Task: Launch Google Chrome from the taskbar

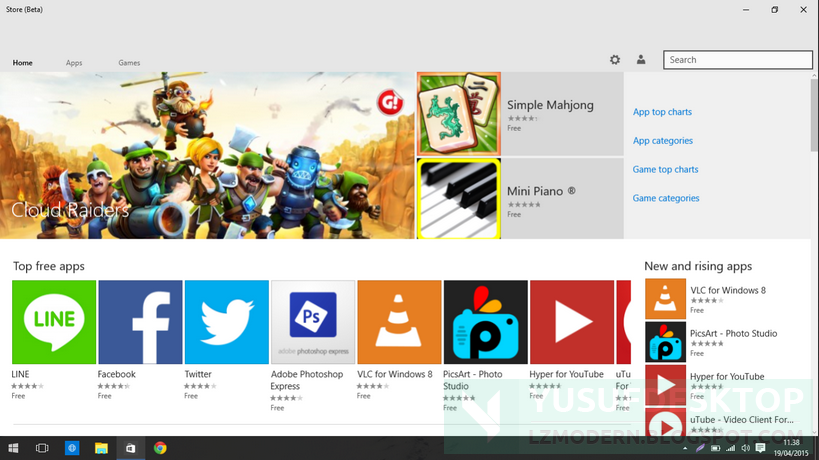Action: point(160,448)
